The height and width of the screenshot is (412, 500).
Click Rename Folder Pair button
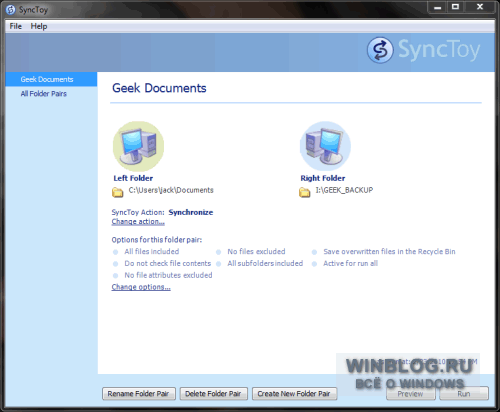coord(139,394)
